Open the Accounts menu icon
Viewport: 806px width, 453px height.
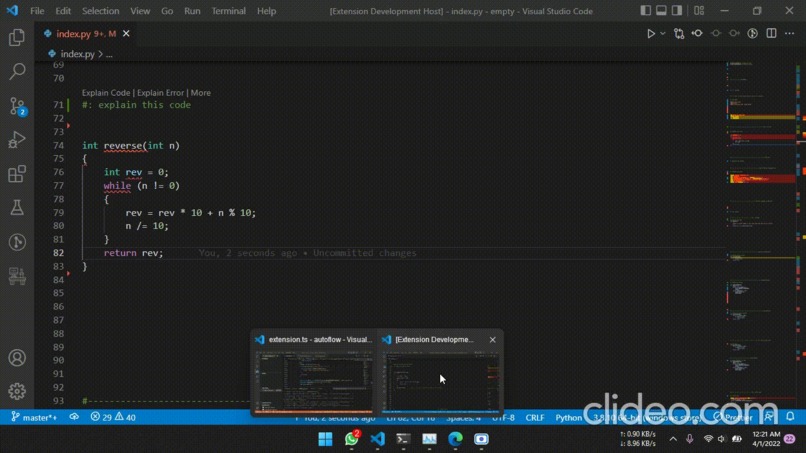pos(17,357)
